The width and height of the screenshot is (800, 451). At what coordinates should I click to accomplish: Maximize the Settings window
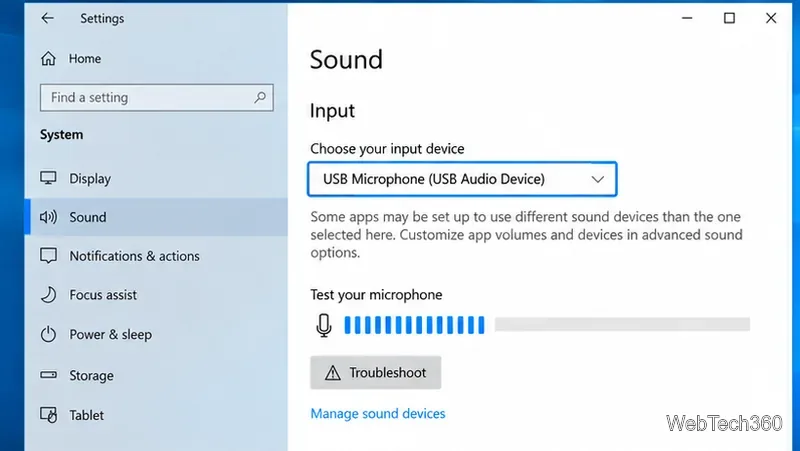click(x=729, y=18)
